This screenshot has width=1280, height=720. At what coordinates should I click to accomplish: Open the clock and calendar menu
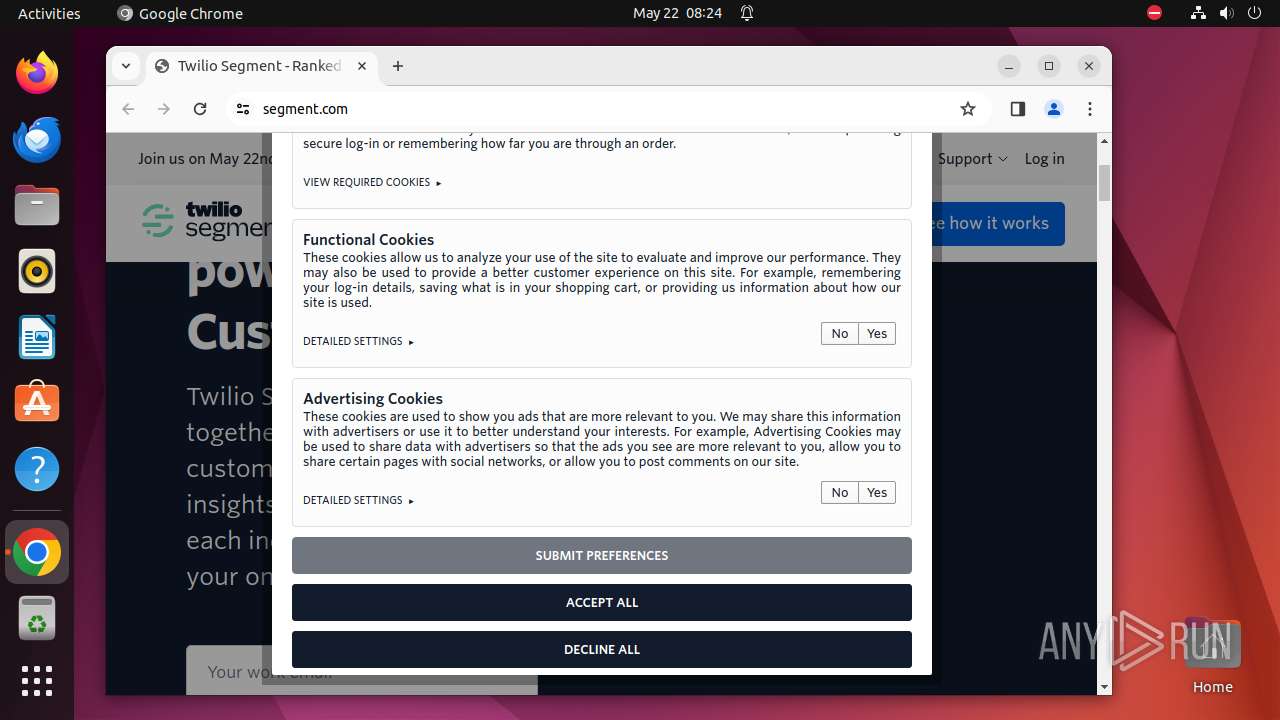tap(677, 13)
